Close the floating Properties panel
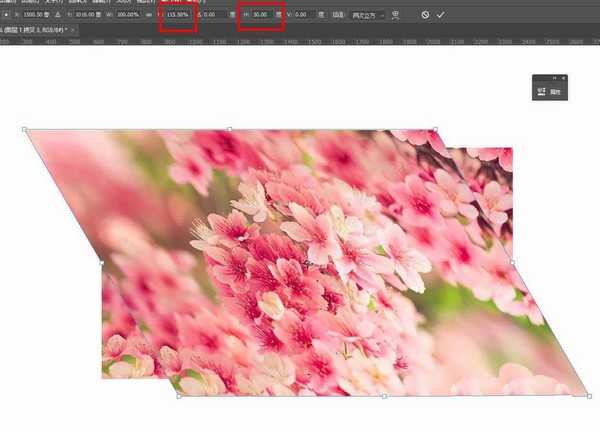 click(563, 77)
